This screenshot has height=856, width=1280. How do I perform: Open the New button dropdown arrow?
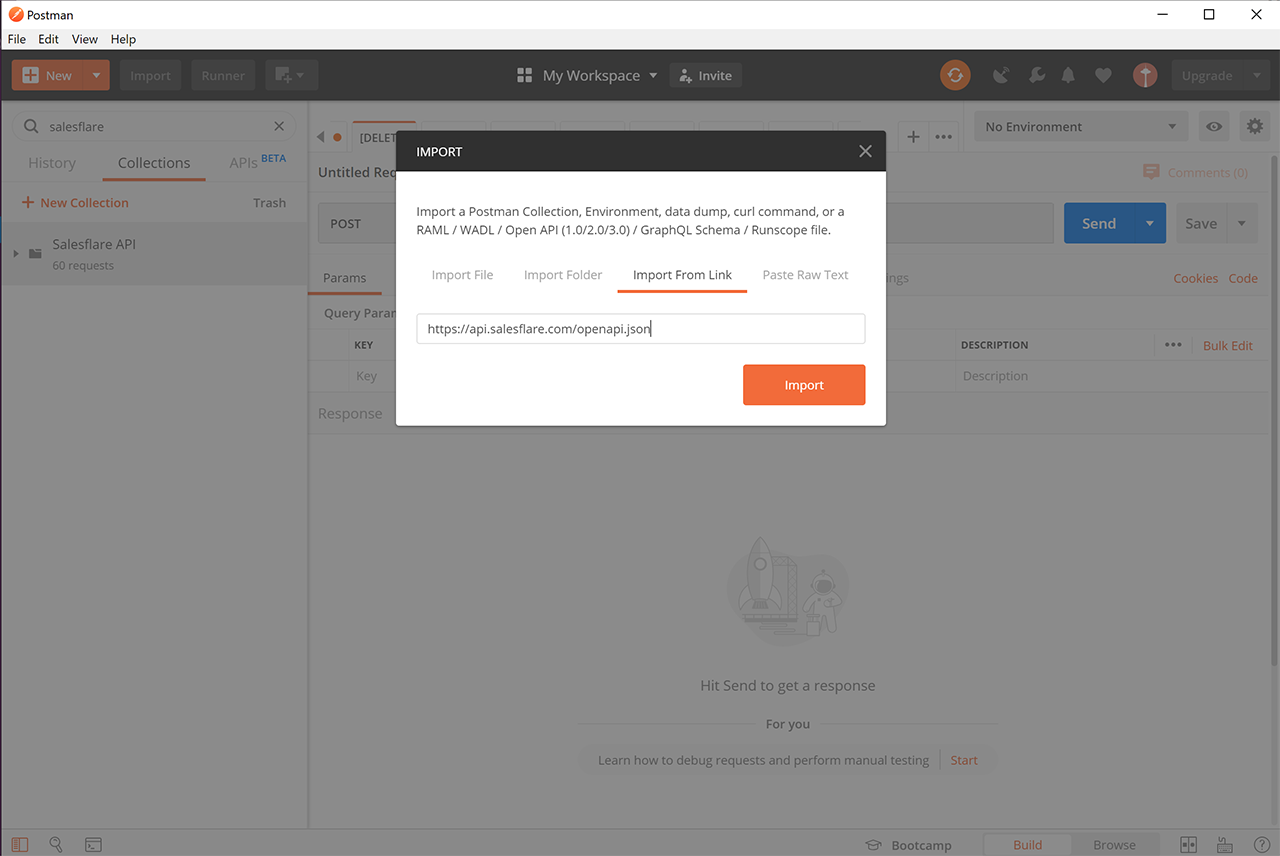click(96, 75)
